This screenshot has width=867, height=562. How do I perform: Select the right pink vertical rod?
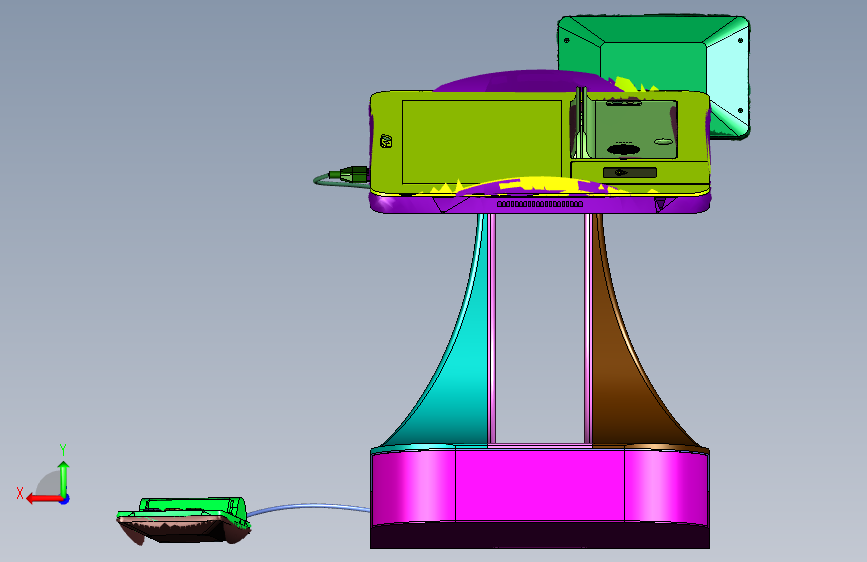coord(588,329)
